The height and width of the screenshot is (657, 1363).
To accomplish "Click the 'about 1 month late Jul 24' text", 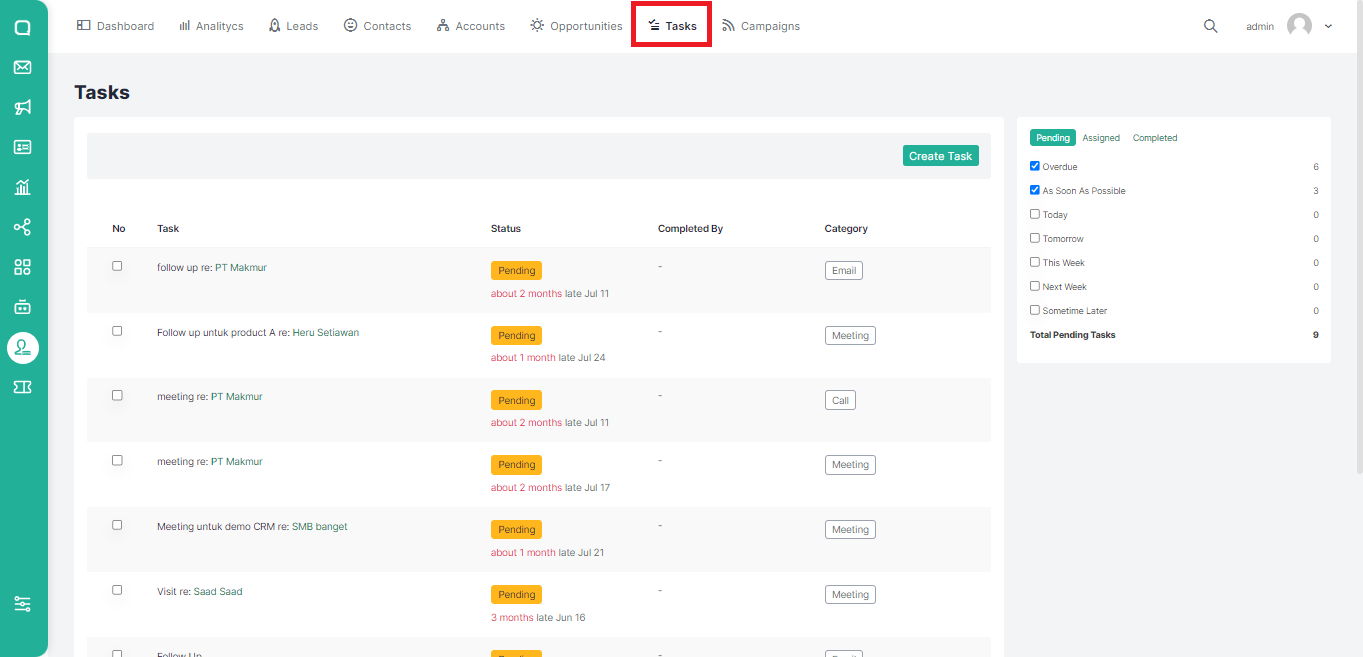I will click(548, 358).
